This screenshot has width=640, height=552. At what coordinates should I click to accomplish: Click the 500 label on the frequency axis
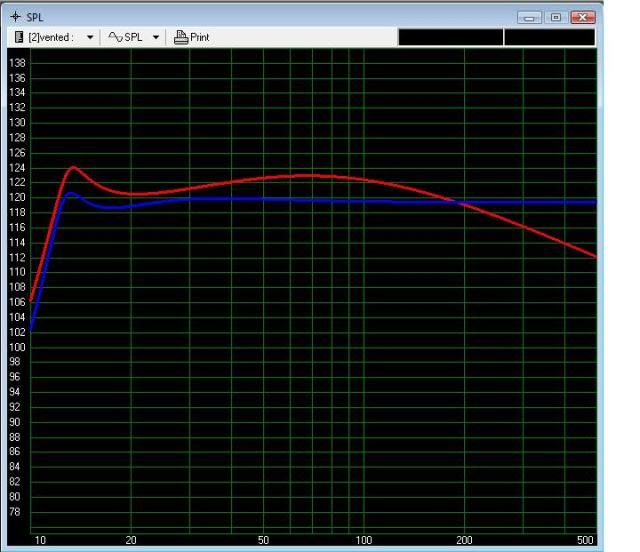click(x=585, y=540)
